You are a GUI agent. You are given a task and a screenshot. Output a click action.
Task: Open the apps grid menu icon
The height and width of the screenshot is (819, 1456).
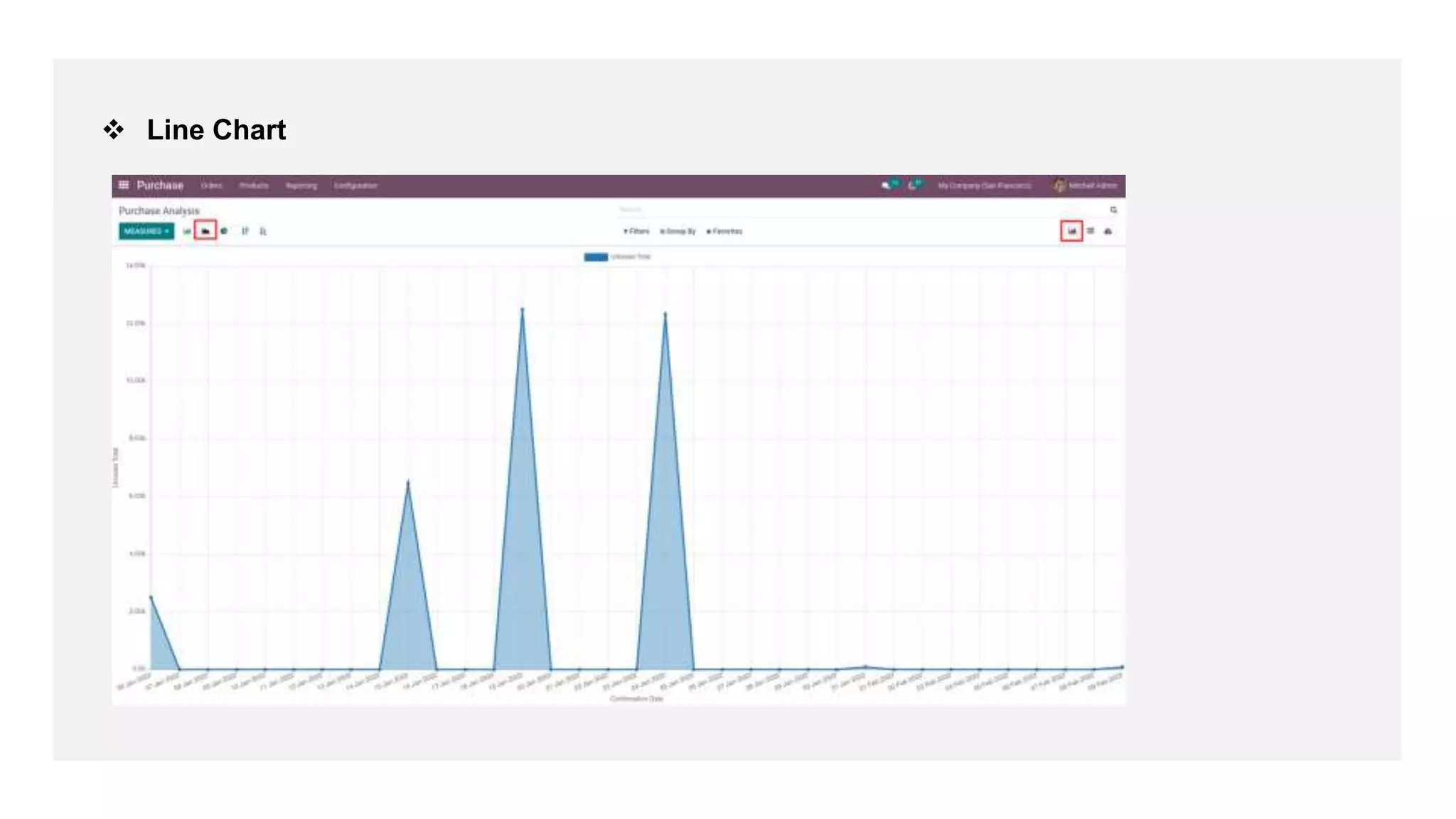click(124, 185)
